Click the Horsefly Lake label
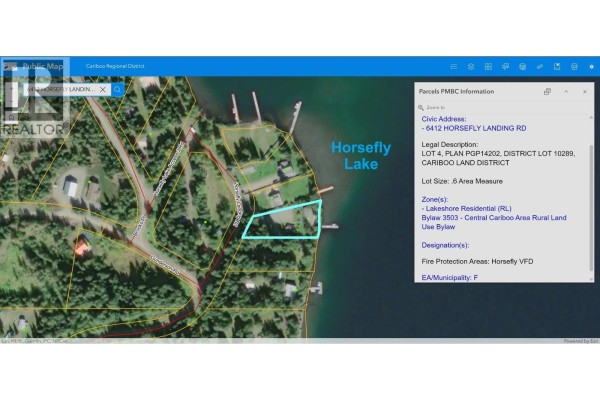This screenshot has width=600, height=400. pos(361,155)
